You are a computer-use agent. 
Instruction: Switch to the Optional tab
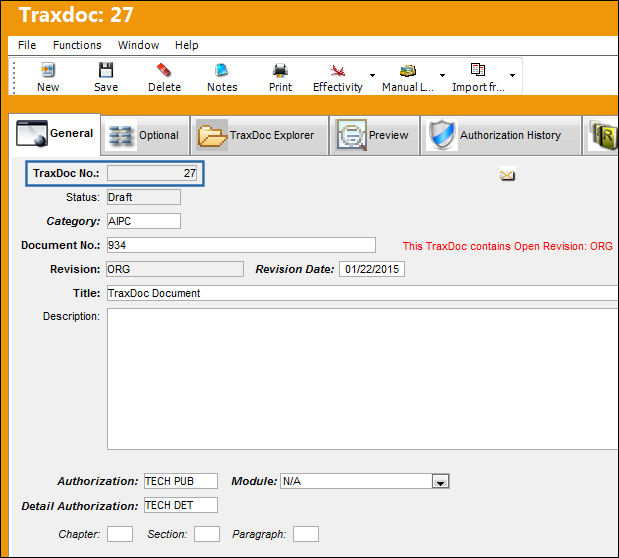145,135
